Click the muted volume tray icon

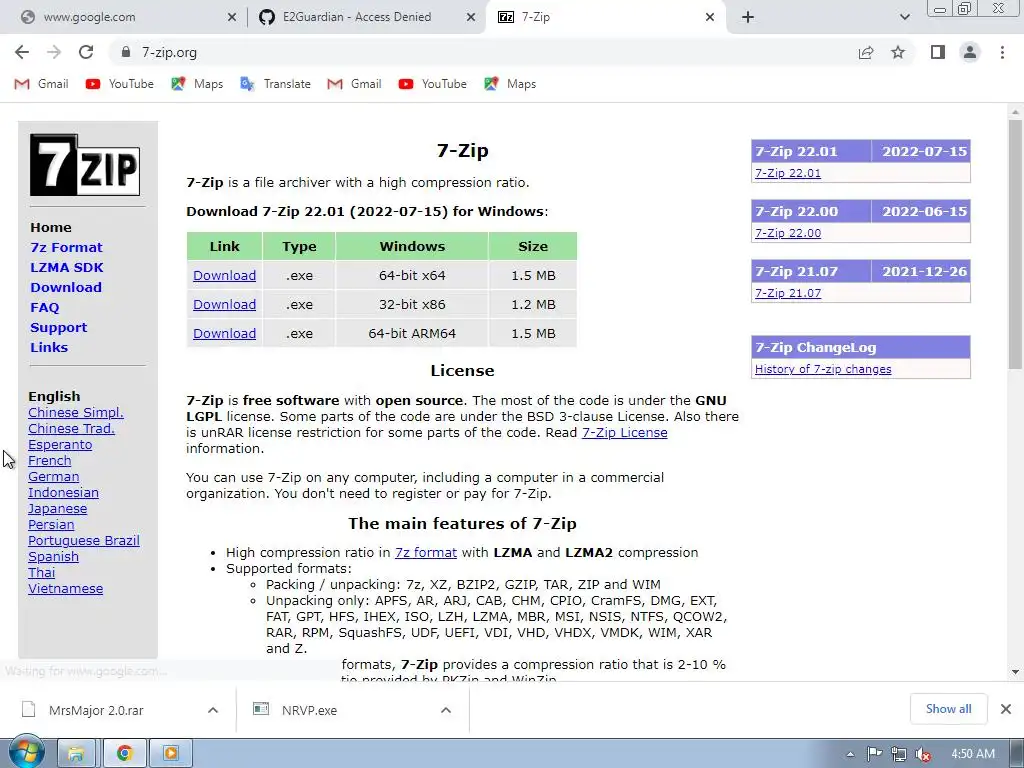point(923,754)
